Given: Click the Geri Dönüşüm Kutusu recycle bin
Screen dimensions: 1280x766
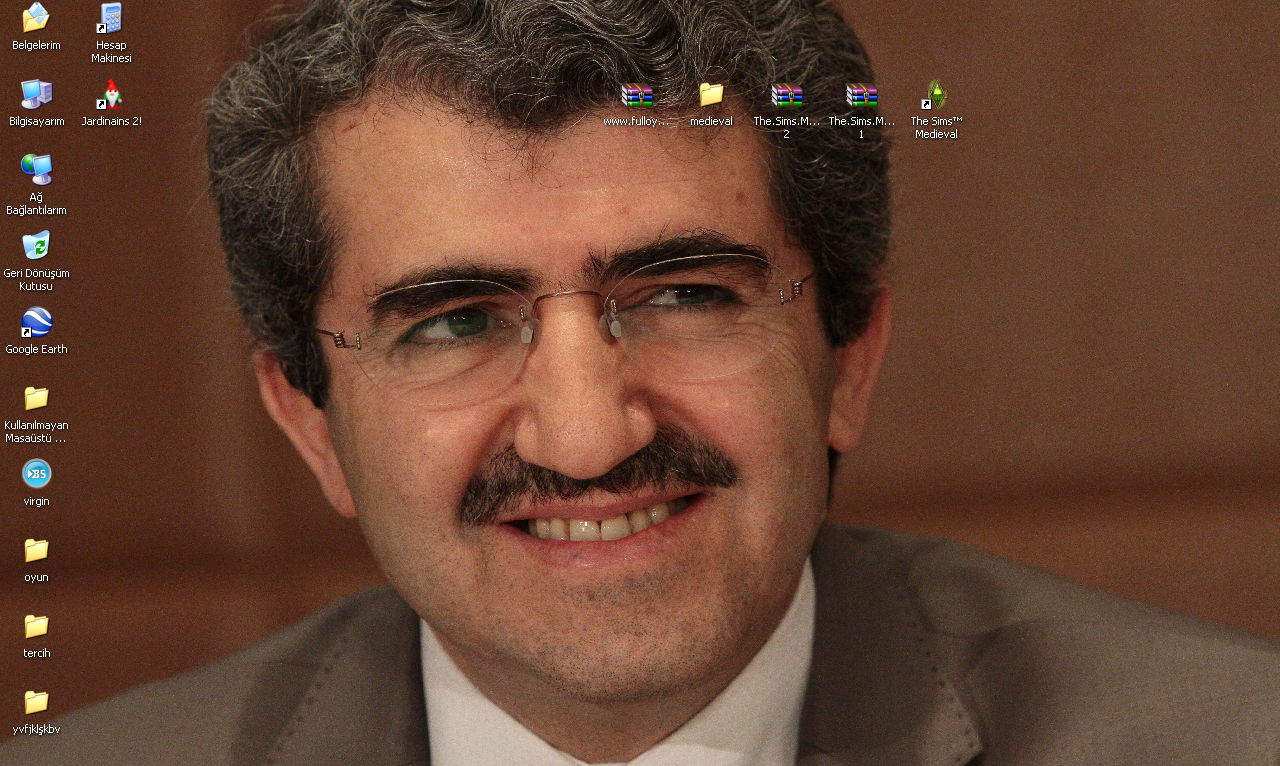Looking at the screenshot, I should coord(36,245).
